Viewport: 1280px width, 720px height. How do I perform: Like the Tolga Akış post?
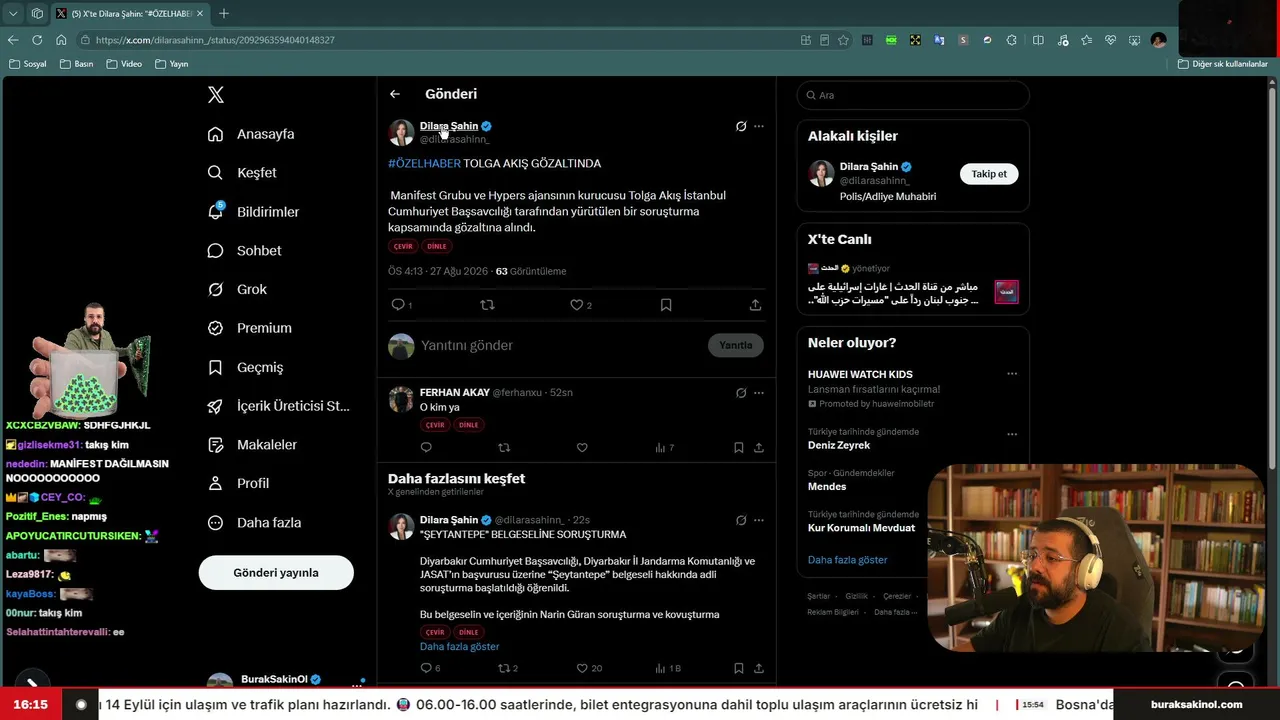pos(577,305)
